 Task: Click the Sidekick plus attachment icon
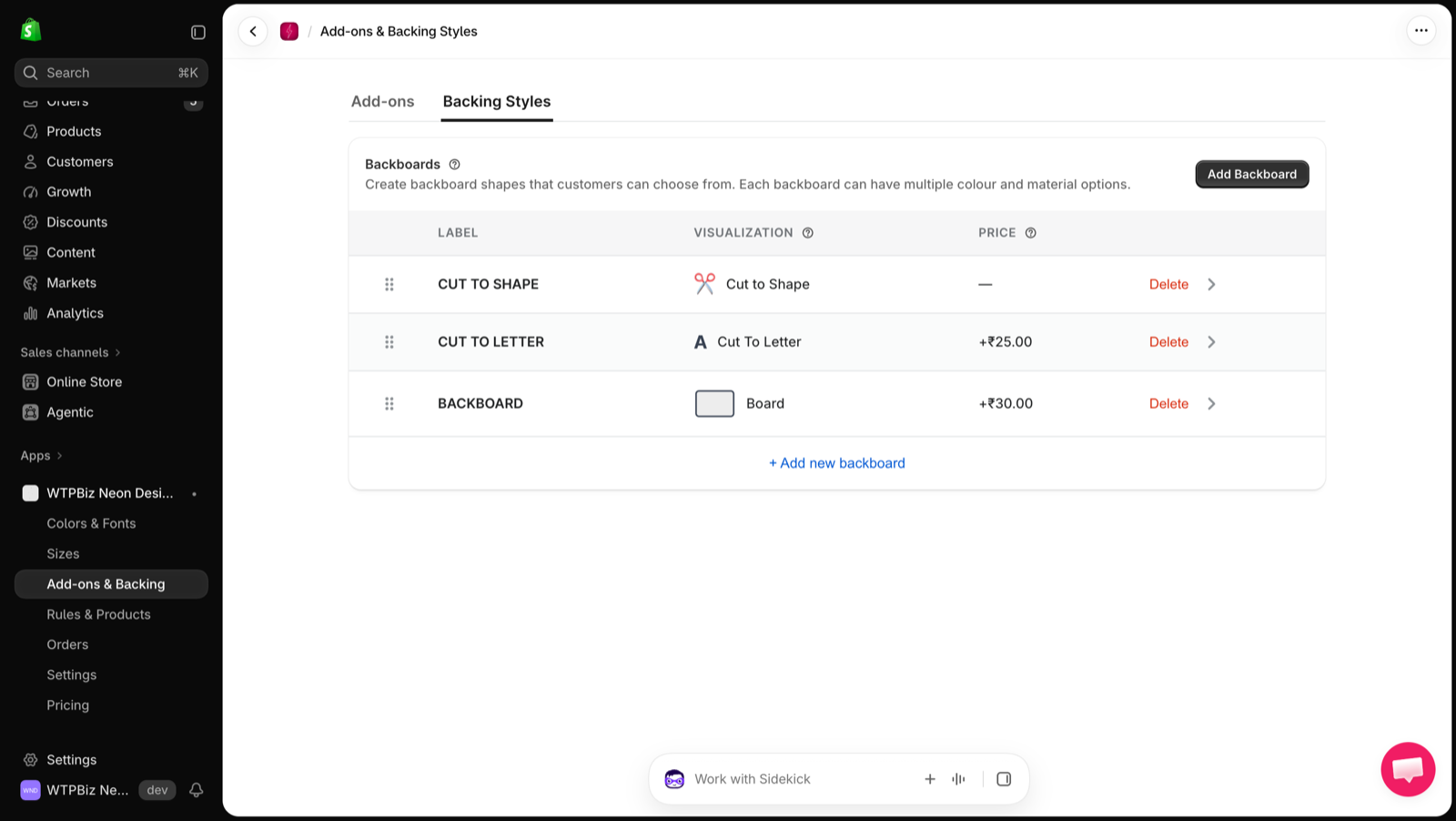tap(930, 779)
